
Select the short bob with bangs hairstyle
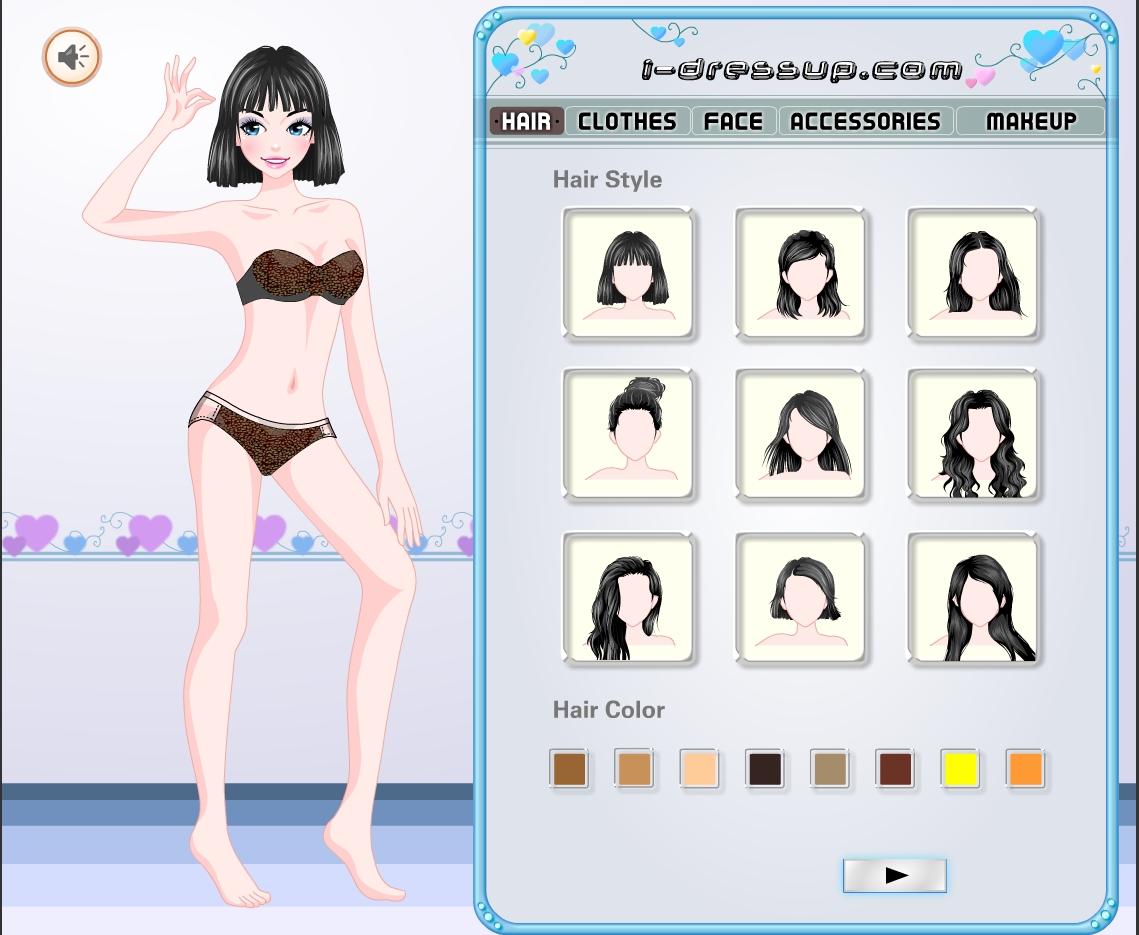pos(628,273)
